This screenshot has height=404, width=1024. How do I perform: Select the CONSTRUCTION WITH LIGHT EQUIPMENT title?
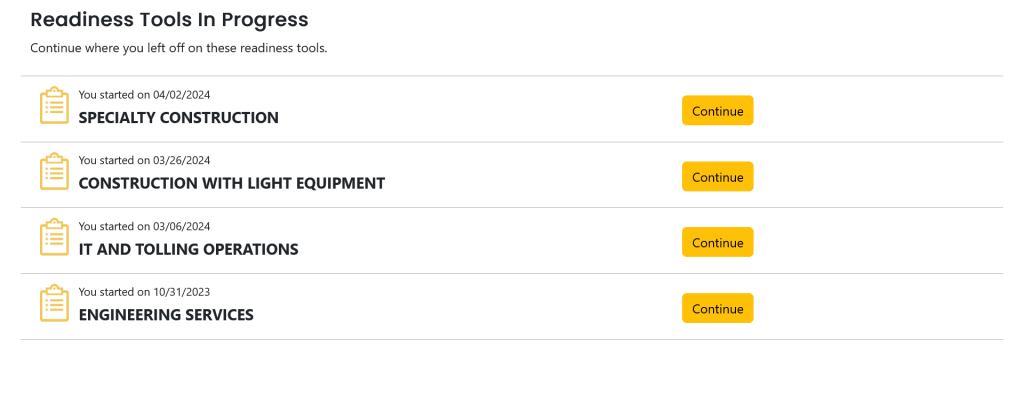click(231, 184)
